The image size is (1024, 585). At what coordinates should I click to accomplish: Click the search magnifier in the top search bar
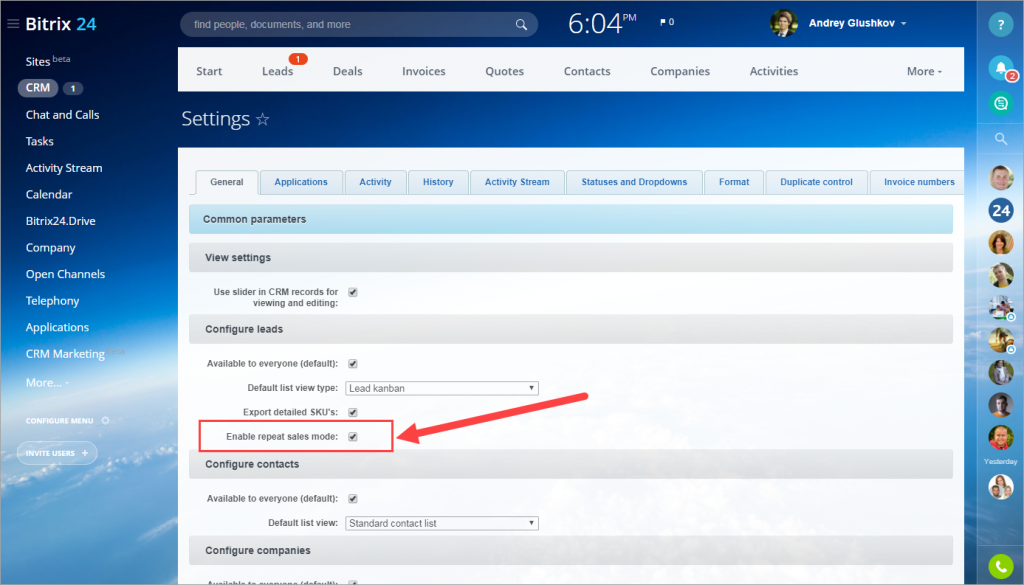click(x=521, y=25)
